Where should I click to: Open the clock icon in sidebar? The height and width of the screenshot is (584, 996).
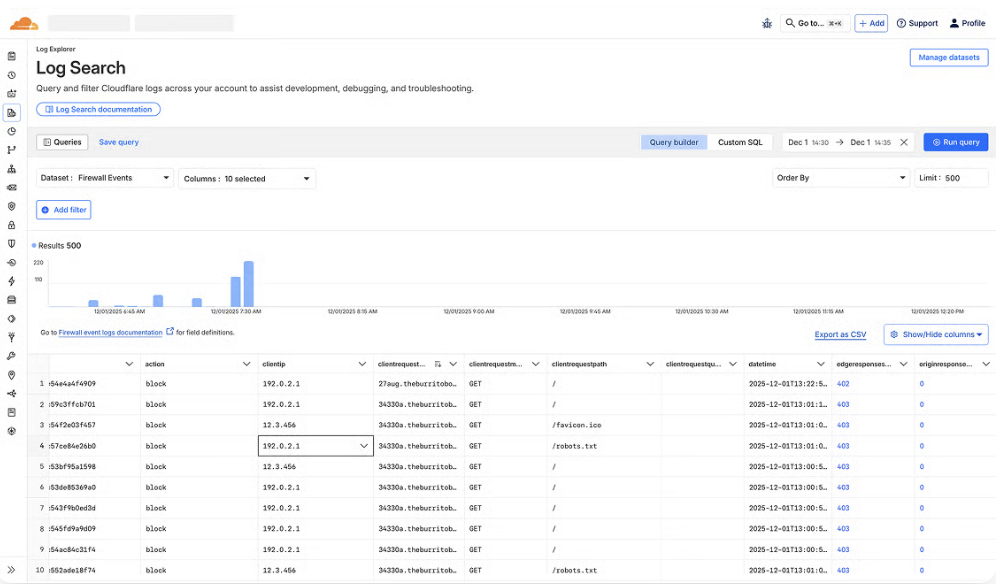[11, 75]
